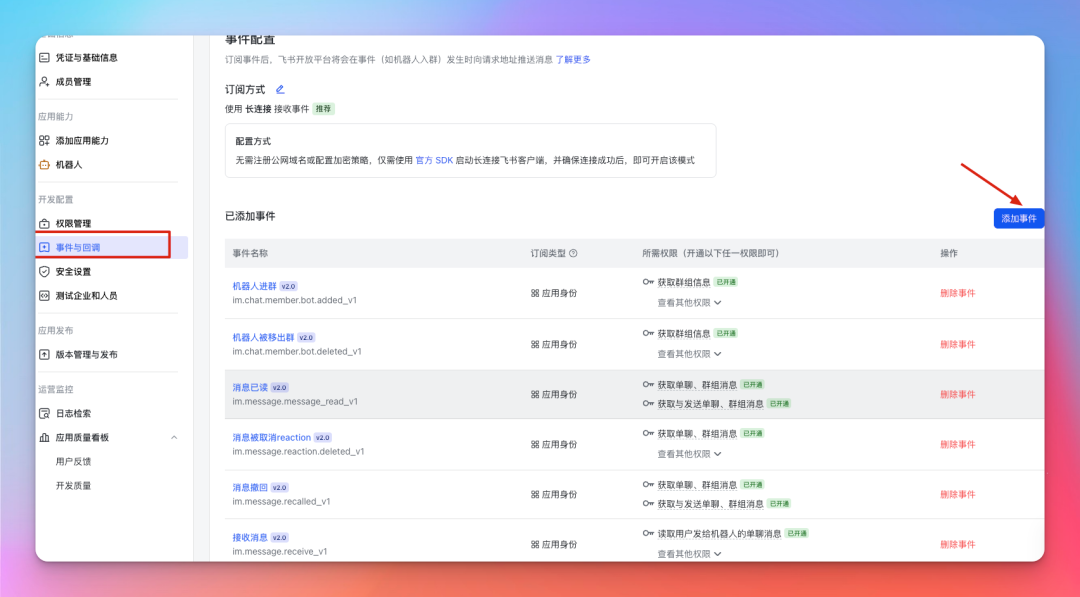The height and width of the screenshot is (597, 1080).
Task: Click 删除事件 for the 消息撤回 event
Action: (958, 494)
